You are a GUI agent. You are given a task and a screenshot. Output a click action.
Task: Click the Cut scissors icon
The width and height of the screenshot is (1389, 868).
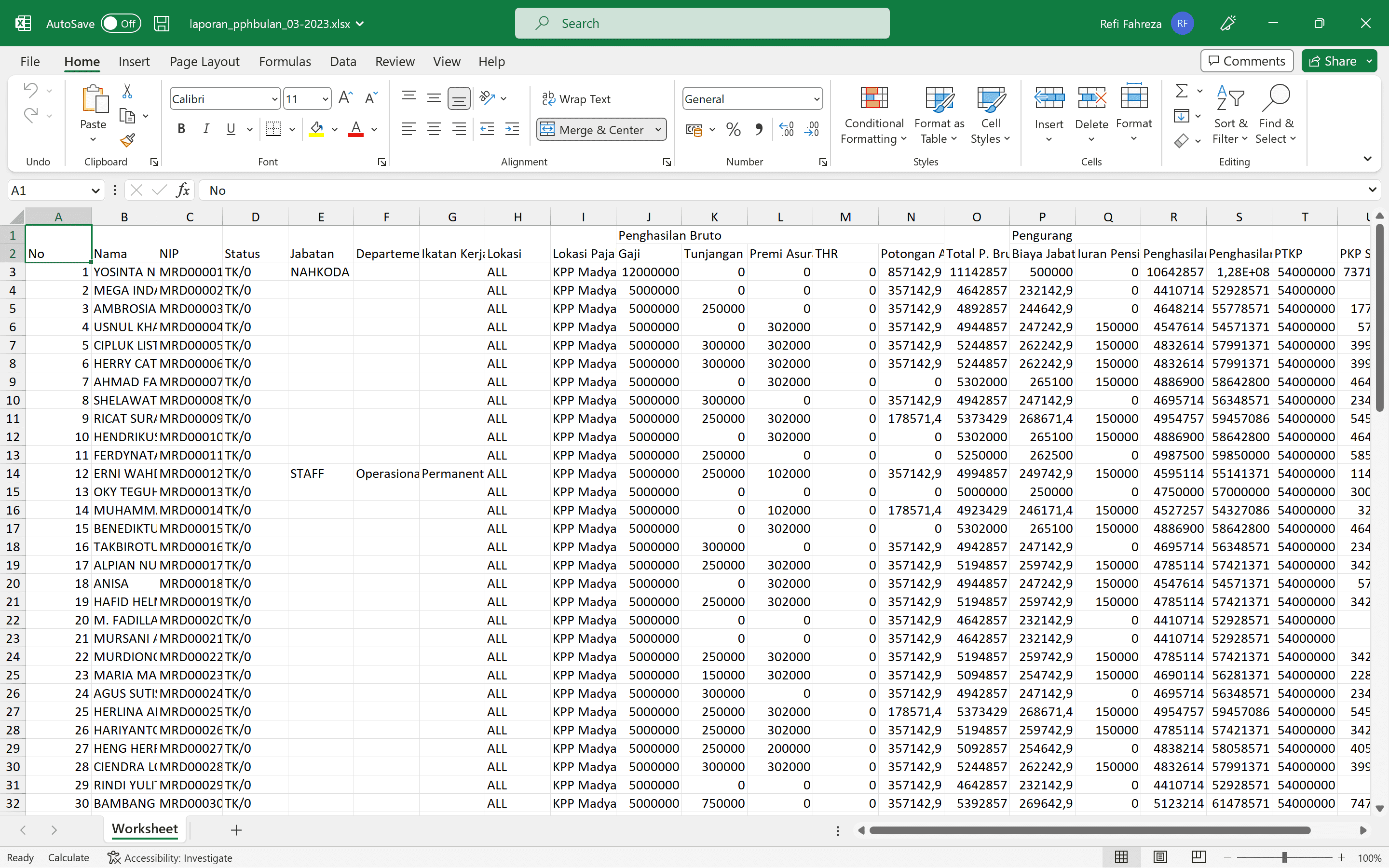(x=127, y=91)
